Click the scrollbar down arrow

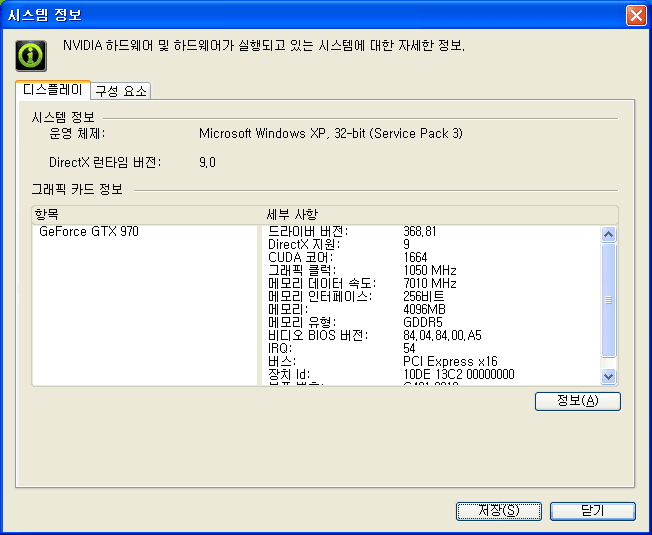(608, 376)
